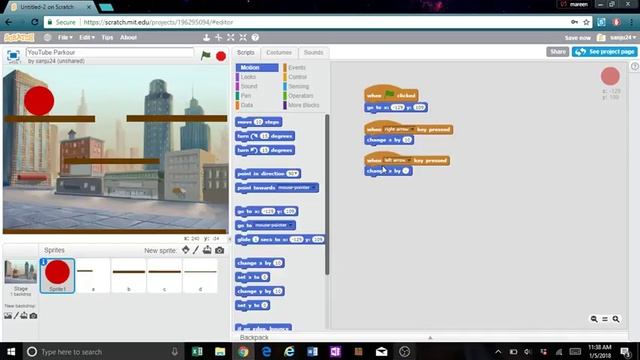Viewport: 640px width, 360px height.
Task: Click steps value in move block
Action: point(259,122)
